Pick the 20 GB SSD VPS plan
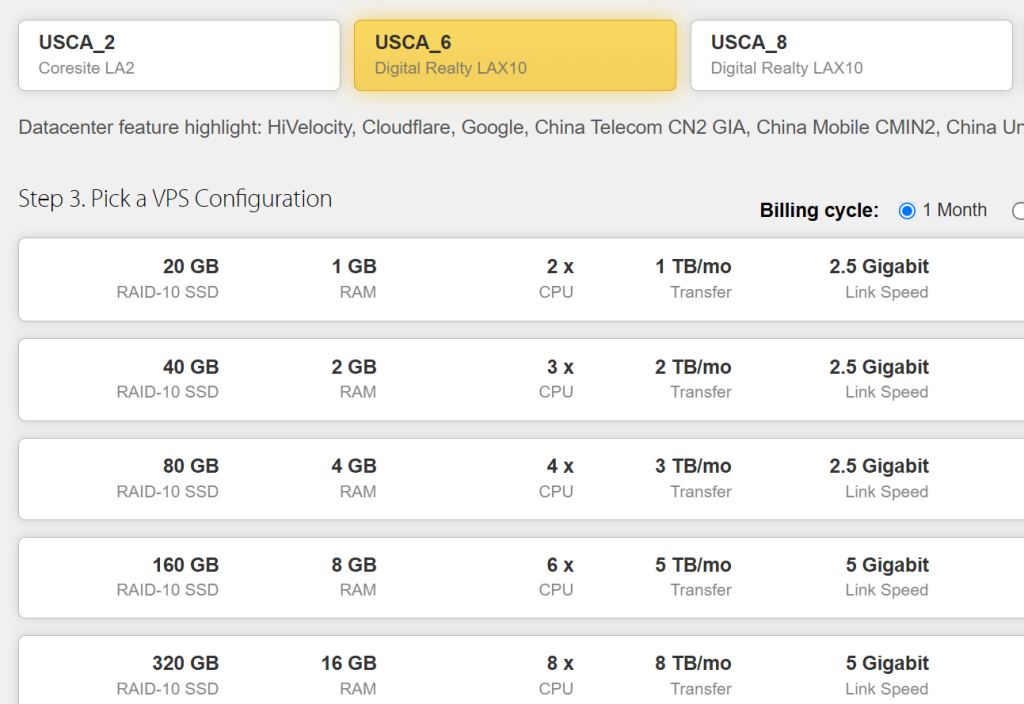The height and width of the screenshot is (704, 1024). (x=520, y=279)
